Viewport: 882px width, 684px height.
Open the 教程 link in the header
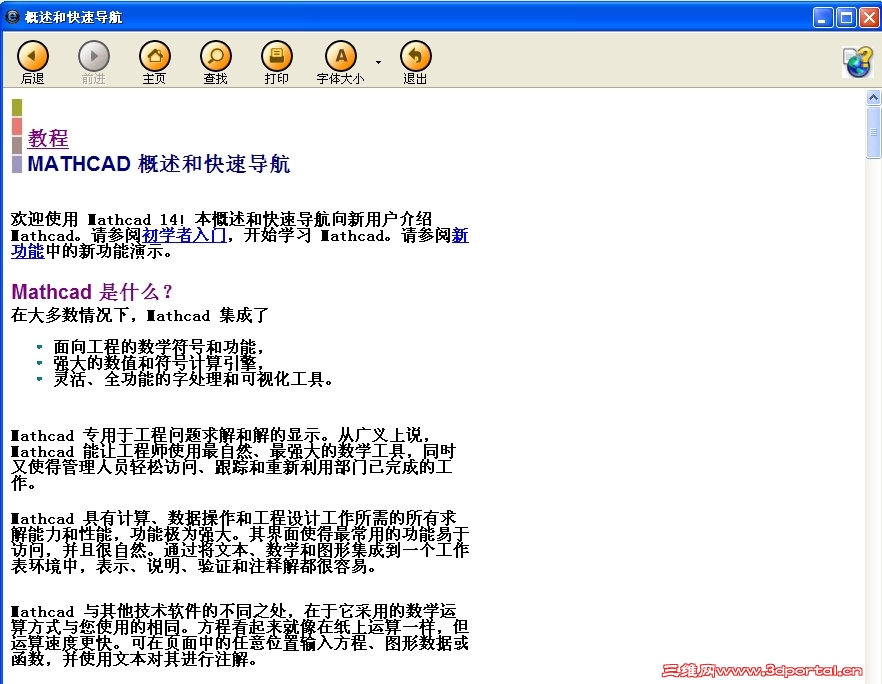click(48, 138)
